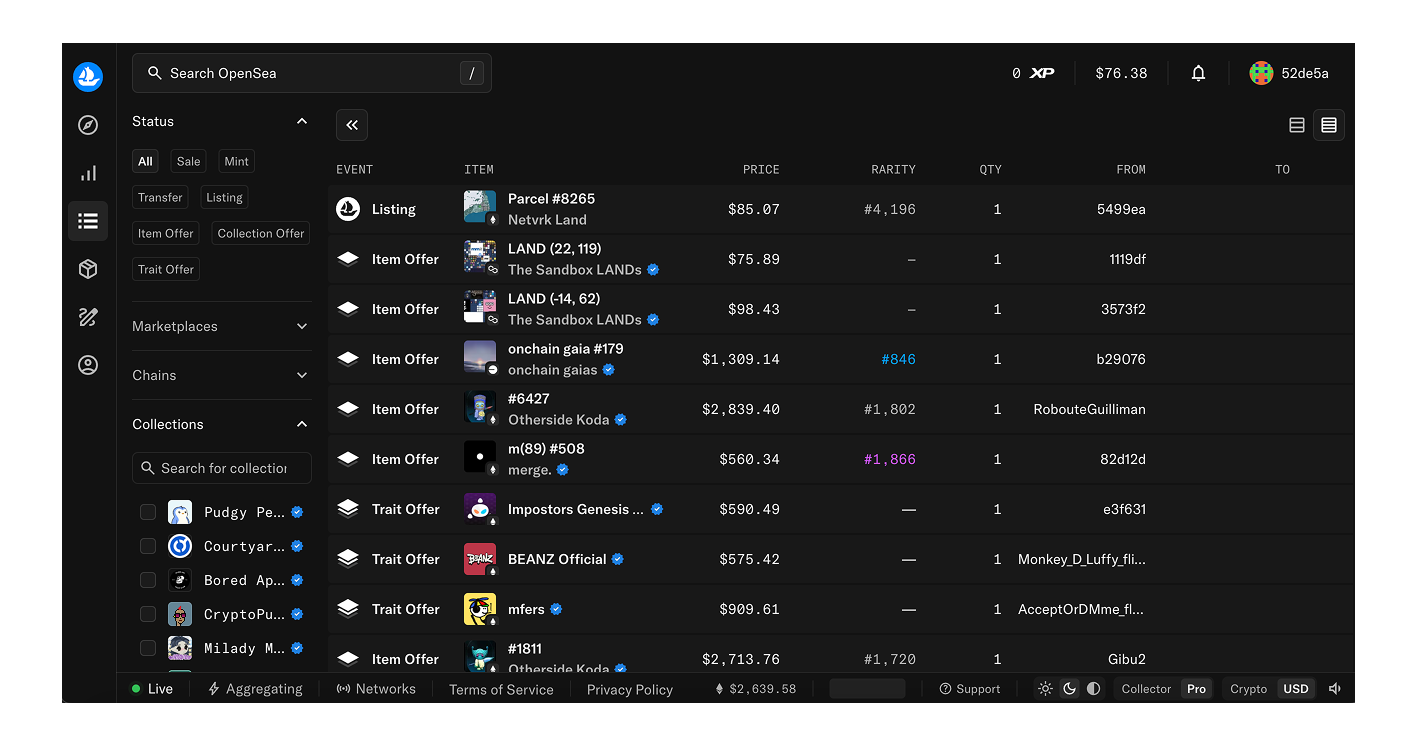Select the Activity list icon in sidebar

pyautogui.click(x=88, y=221)
